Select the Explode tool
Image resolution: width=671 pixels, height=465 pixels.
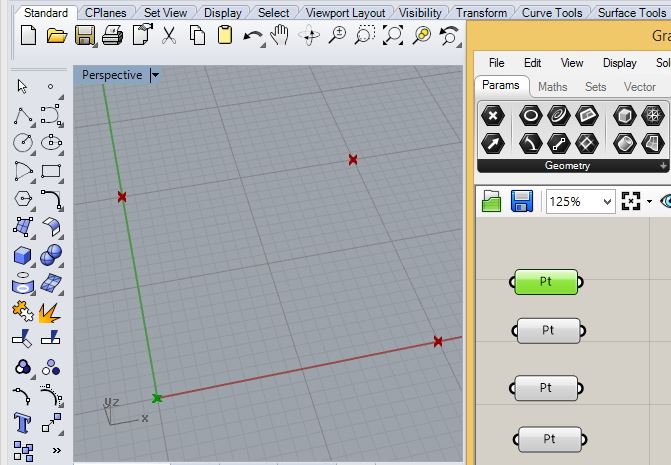point(50,313)
